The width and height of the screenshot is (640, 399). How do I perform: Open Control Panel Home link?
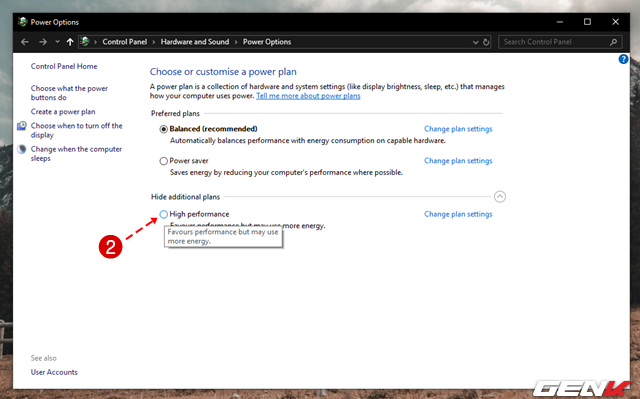[64, 66]
